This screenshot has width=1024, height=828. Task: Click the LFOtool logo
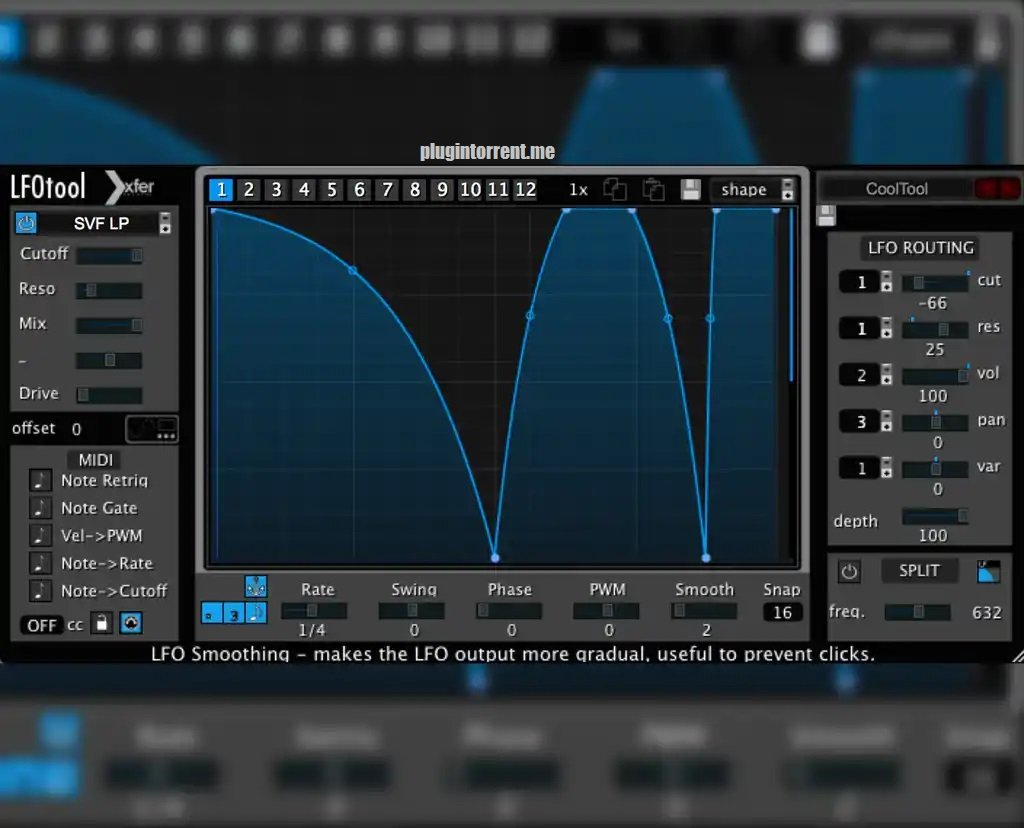click(48, 187)
